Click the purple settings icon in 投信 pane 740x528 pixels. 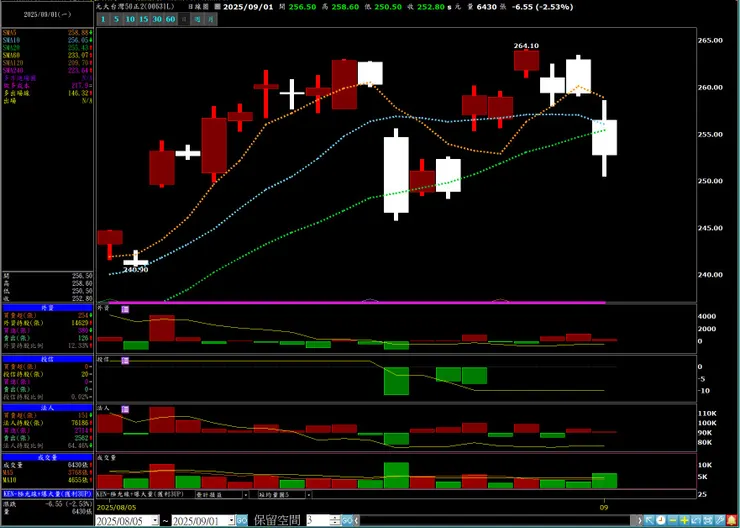click(x=125, y=360)
